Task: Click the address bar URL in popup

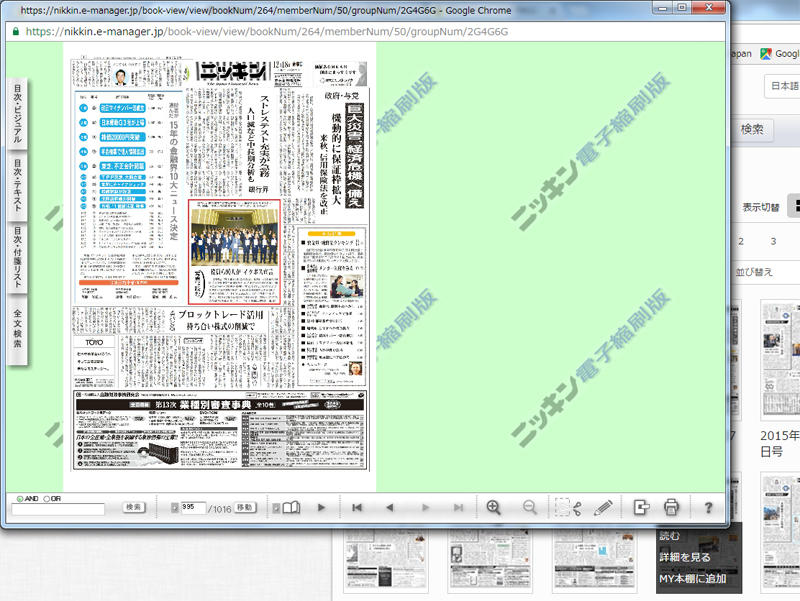Action: [x=267, y=32]
